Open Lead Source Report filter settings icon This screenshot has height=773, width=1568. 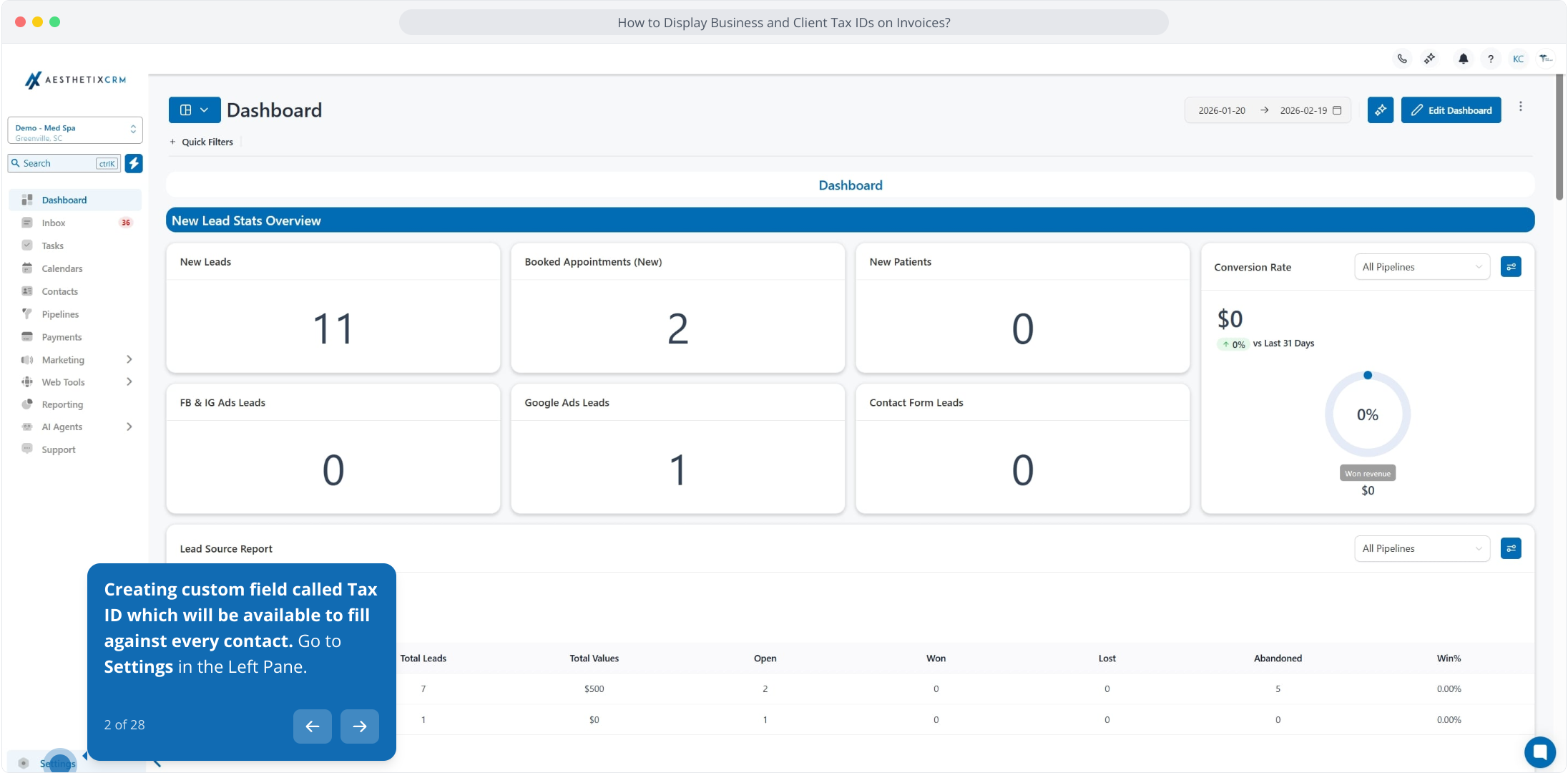coord(1511,548)
